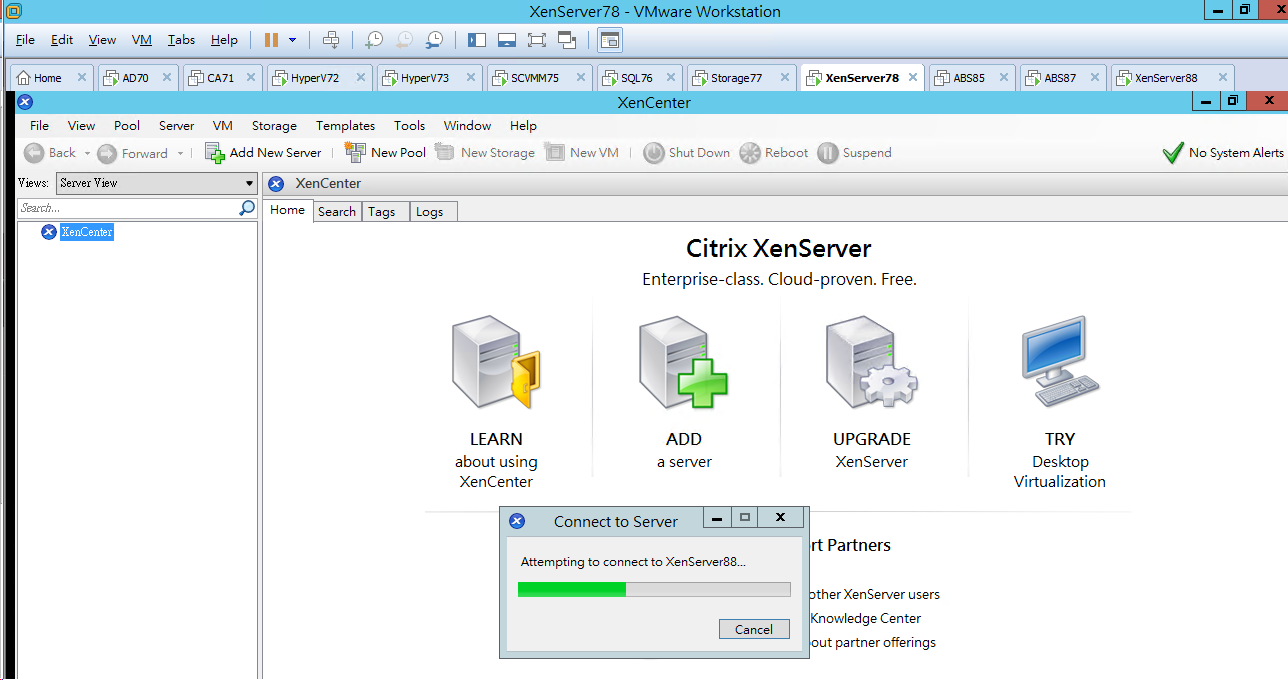
Task: Open VMware VM menu
Action: 142,40
